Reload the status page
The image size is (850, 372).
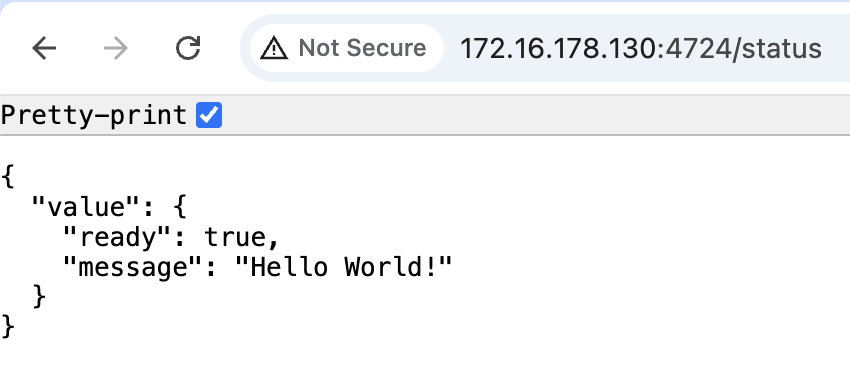pyautogui.click(x=188, y=48)
